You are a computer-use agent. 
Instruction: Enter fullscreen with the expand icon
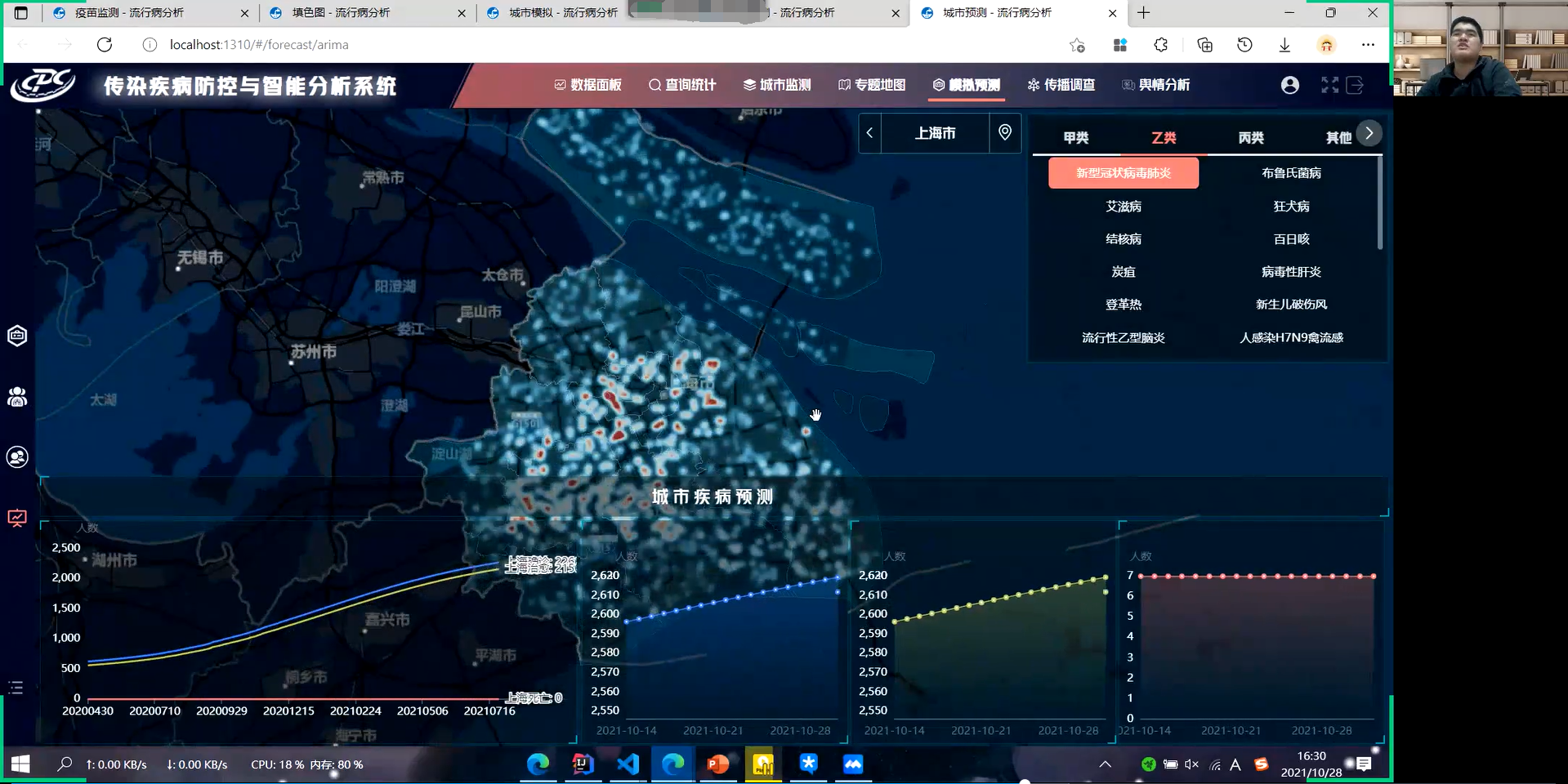(1329, 85)
